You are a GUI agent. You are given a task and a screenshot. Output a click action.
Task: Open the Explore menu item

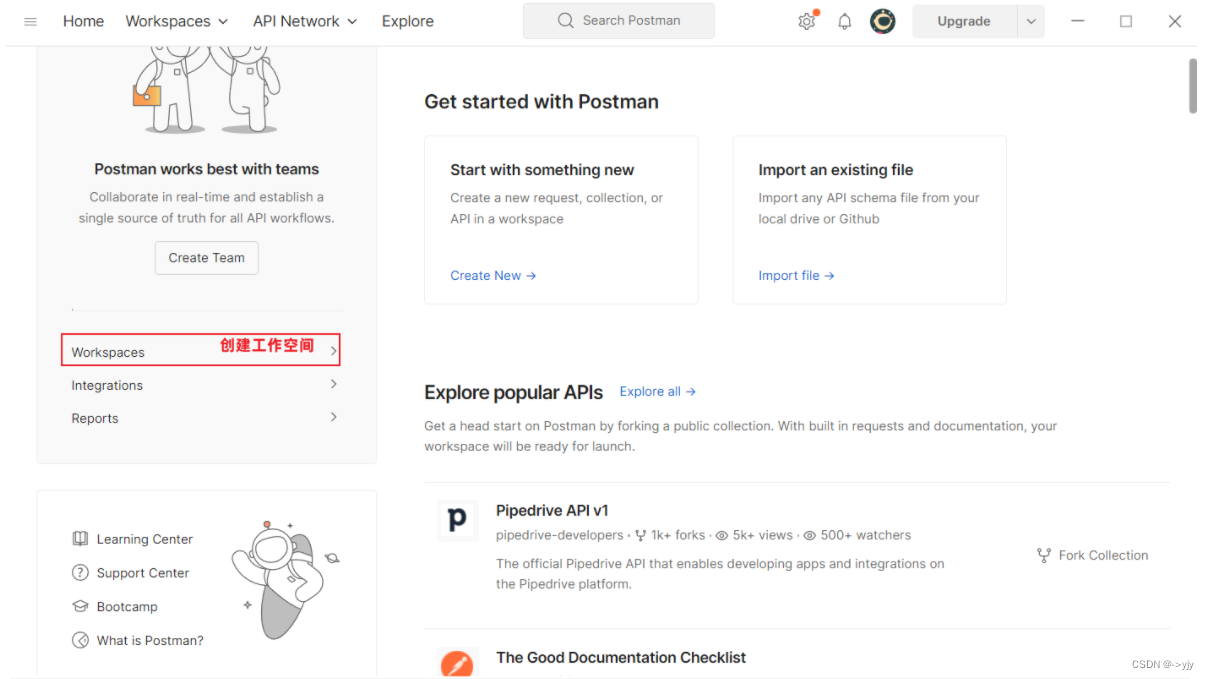[408, 21]
